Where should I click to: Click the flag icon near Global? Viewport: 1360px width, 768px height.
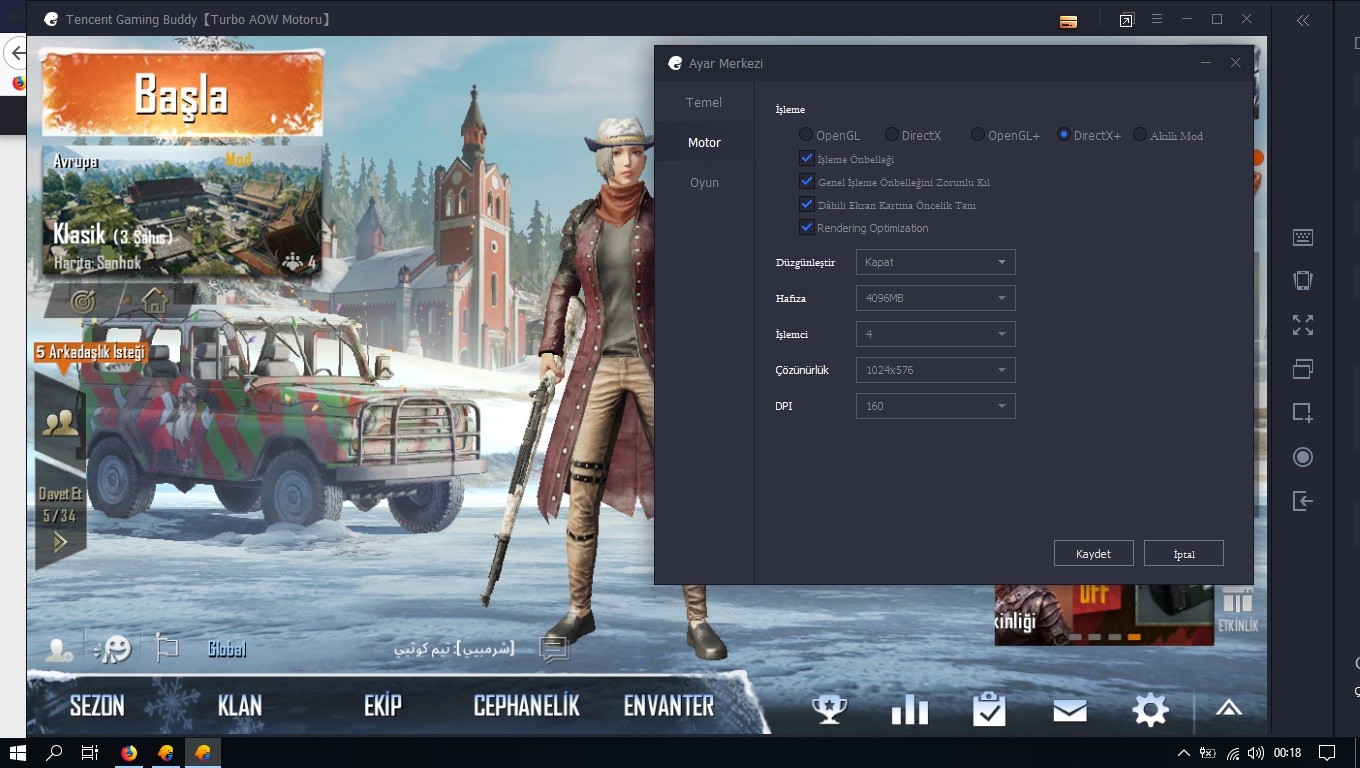(166, 649)
